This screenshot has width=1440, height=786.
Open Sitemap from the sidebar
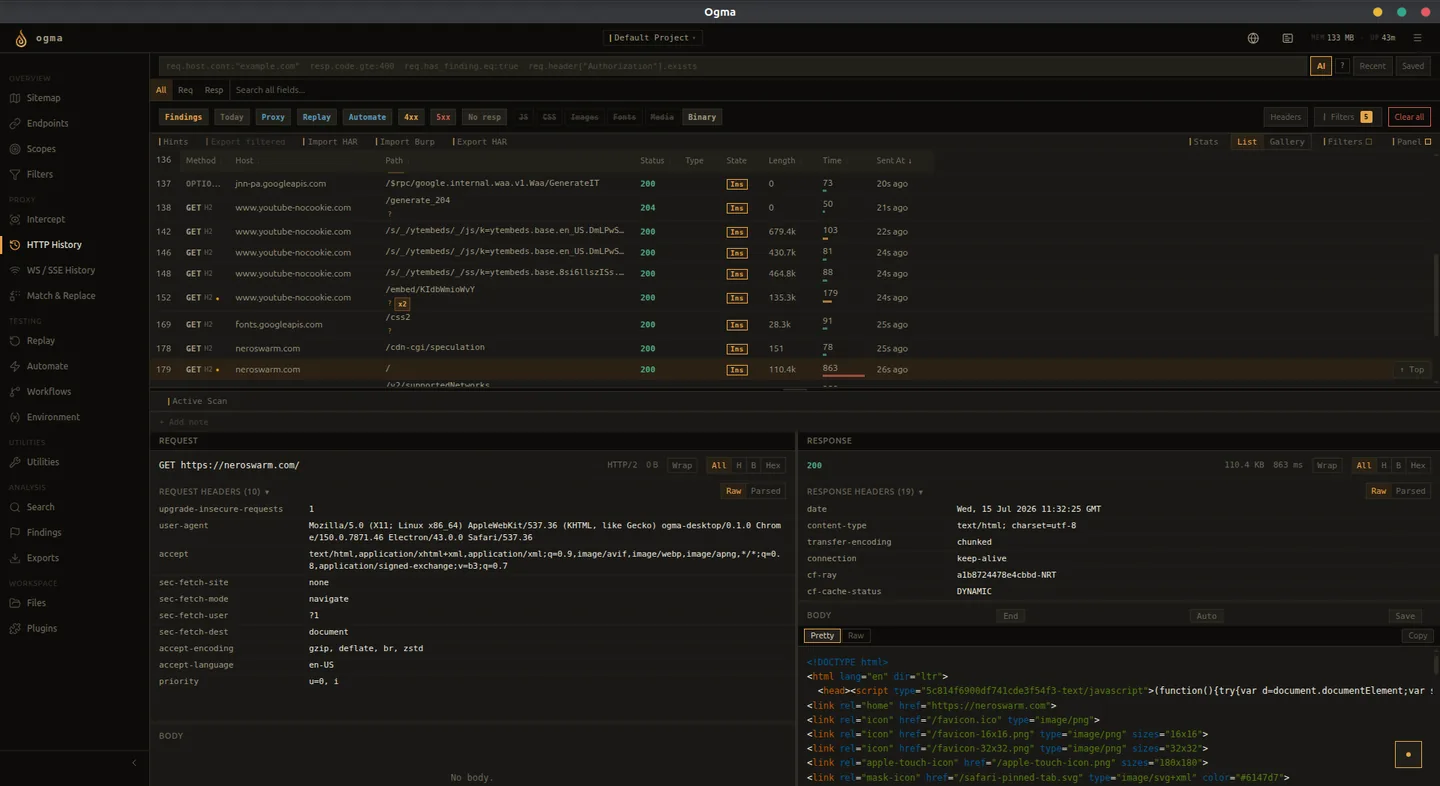coord(43,98)
